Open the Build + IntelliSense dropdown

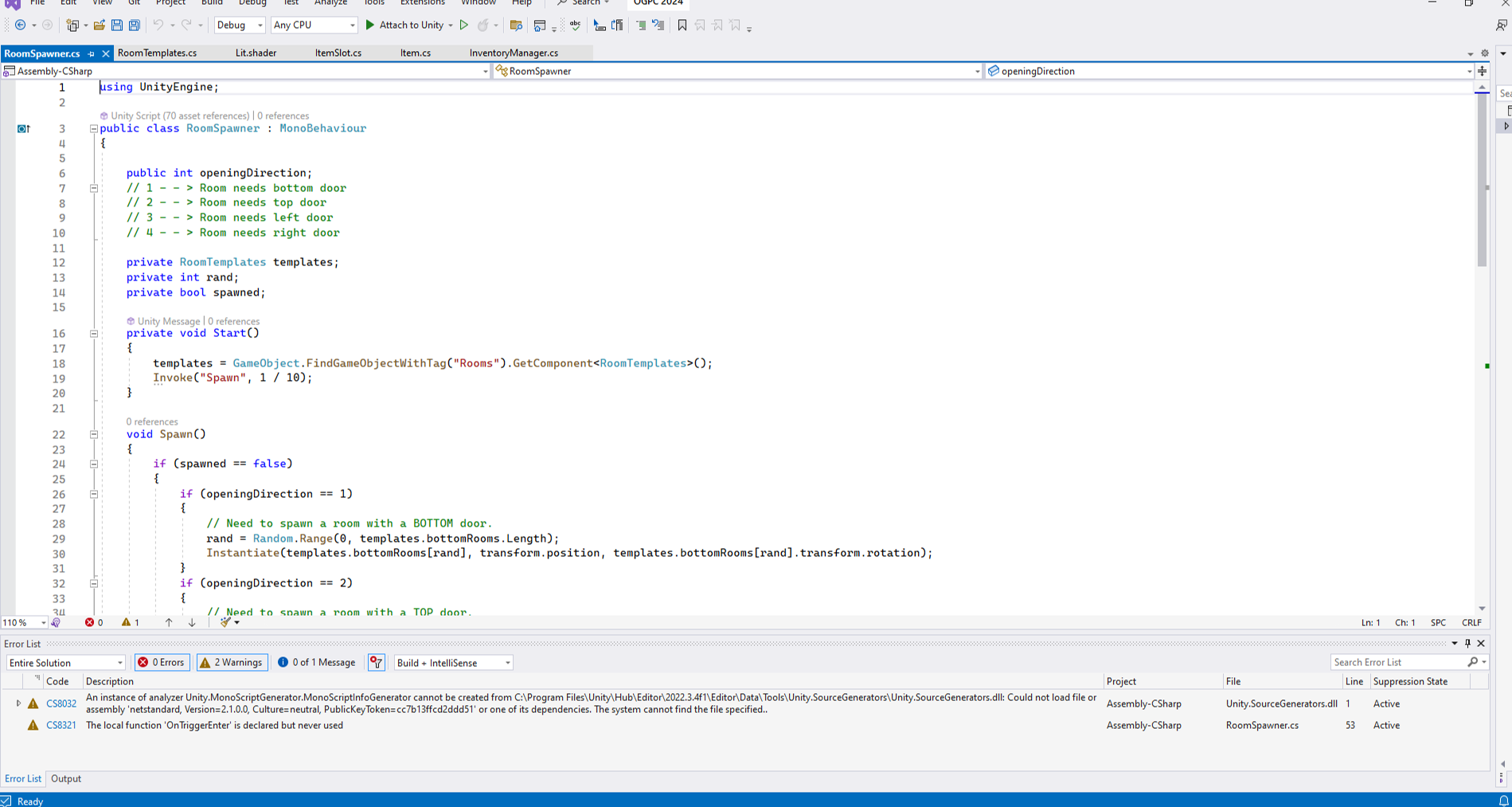click(452, 662)
